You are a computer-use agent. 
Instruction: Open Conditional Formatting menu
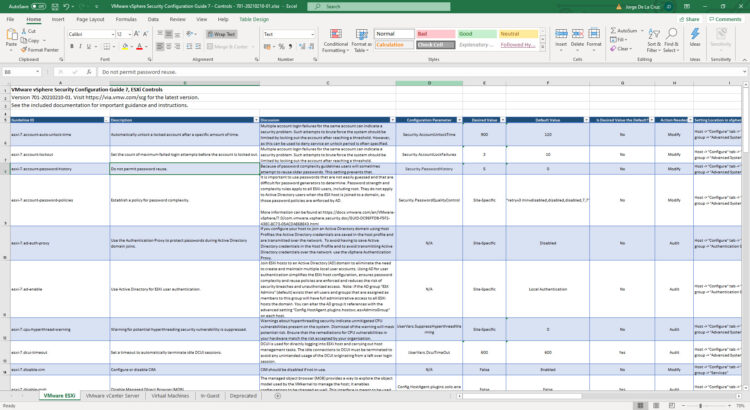(336, 41)
